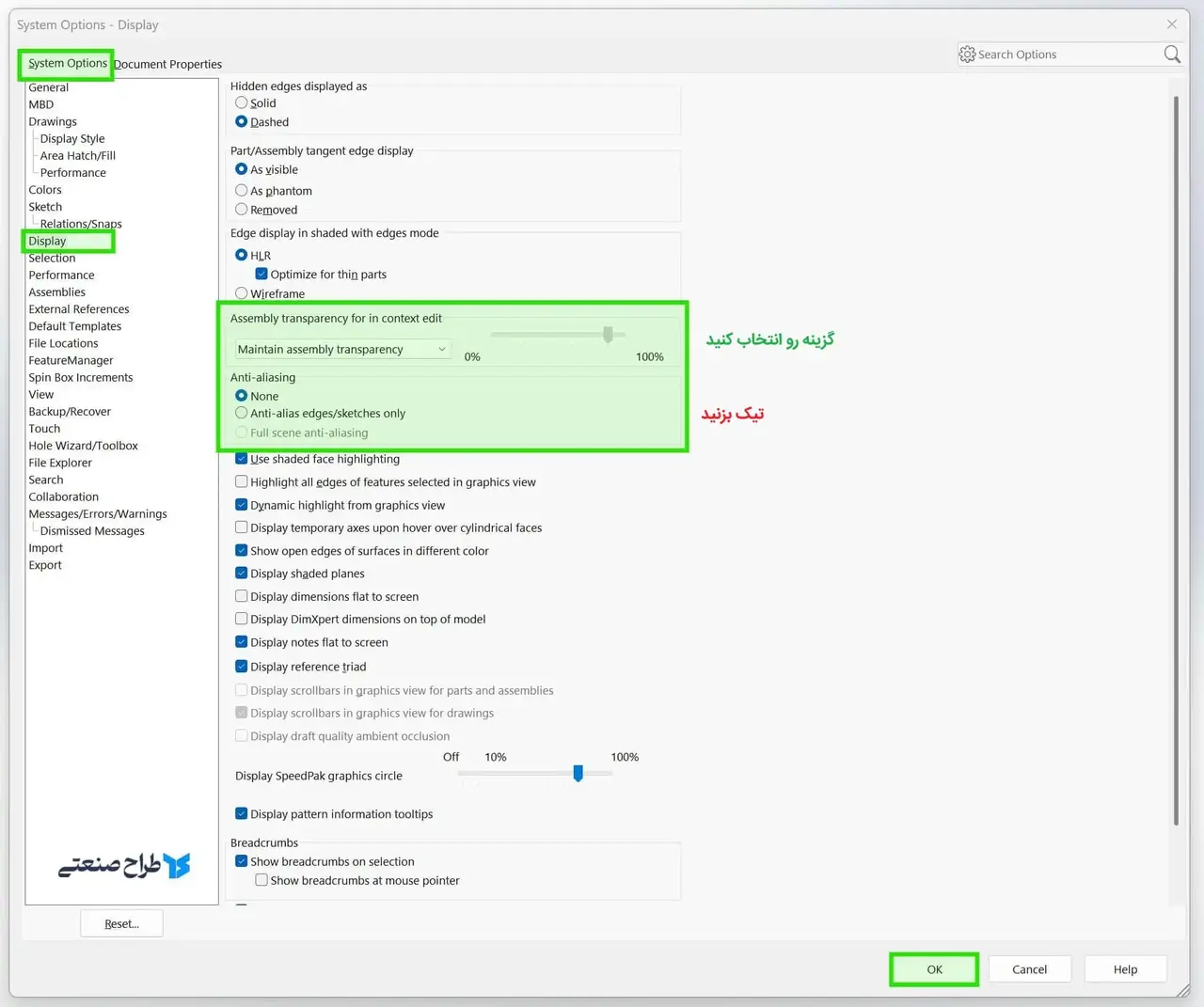This screenshot has width=1204, height=1007.
Task: Choose As phantom tangent edge display
Action: click(x=242, y=191)
